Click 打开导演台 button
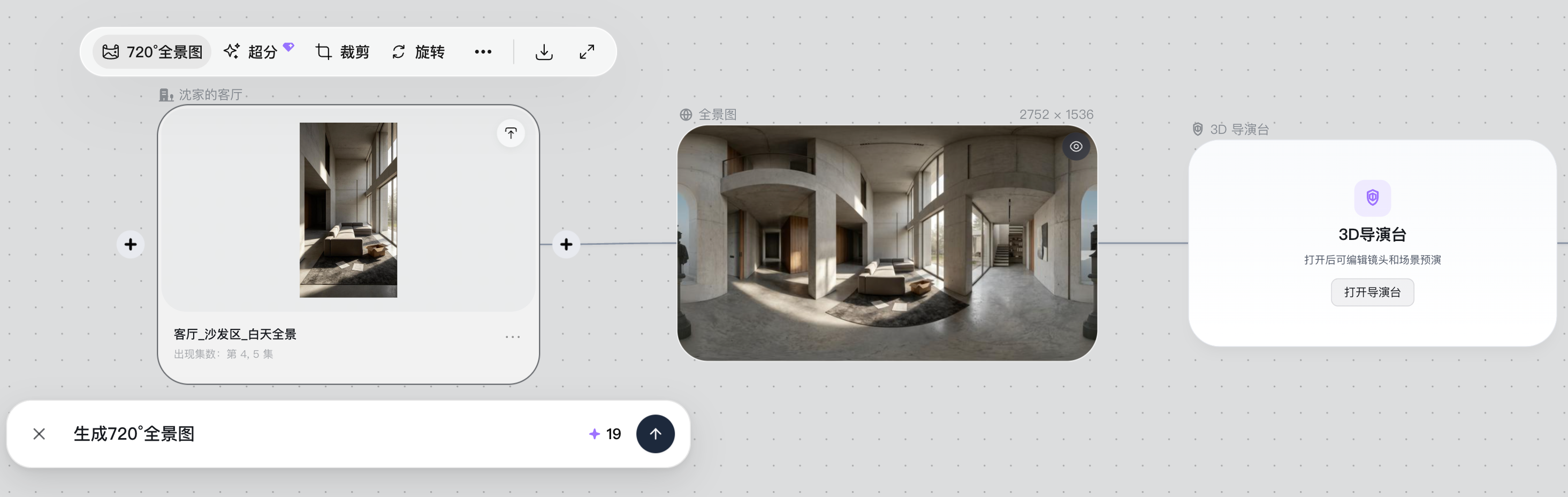 1372,292
